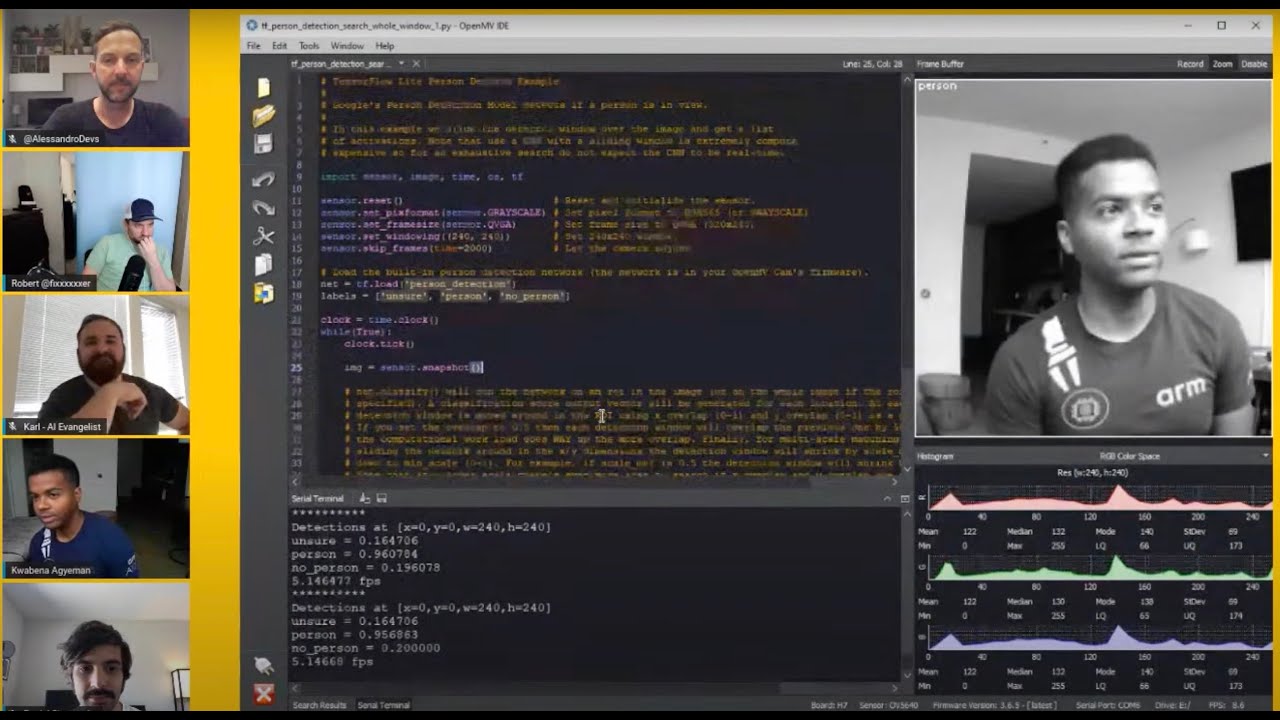Image resolution: width=1280 pixels, height=720 pixels.
Task: Click the blue channel histogram
Action: tap(1099, 637)
